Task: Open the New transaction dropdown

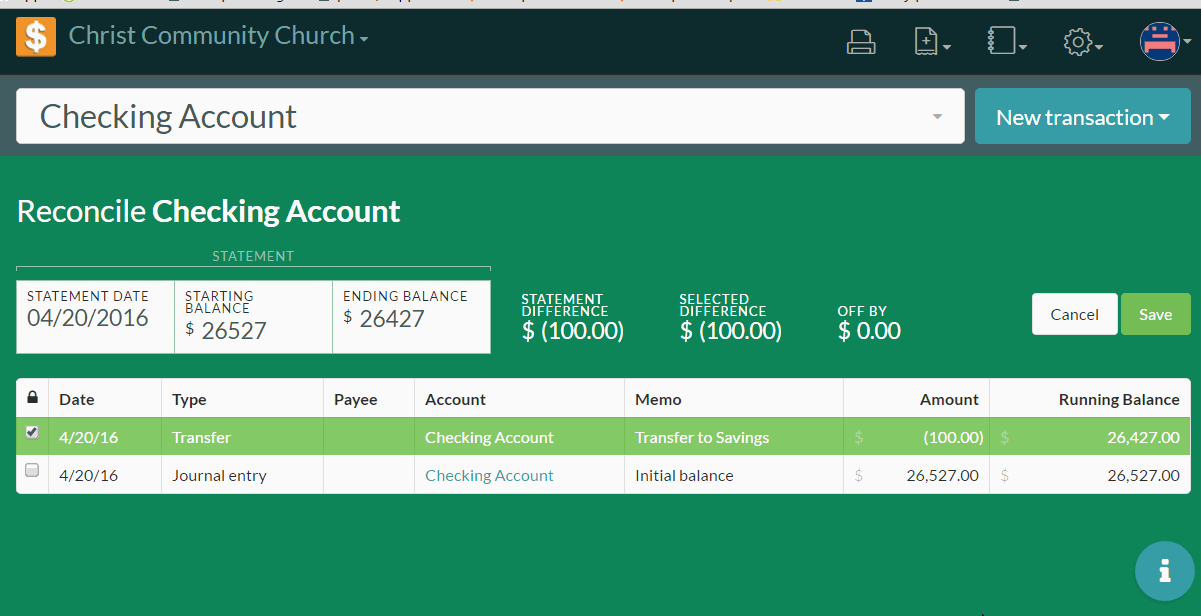Action: pyautogui.click(x=1082, y=116)
